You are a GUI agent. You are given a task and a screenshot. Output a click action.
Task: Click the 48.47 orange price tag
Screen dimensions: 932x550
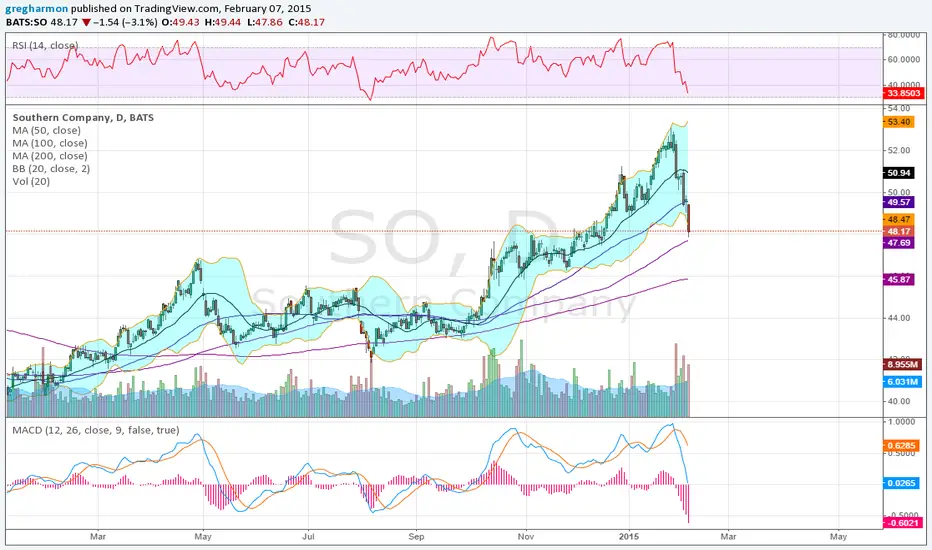pos(898,219)
